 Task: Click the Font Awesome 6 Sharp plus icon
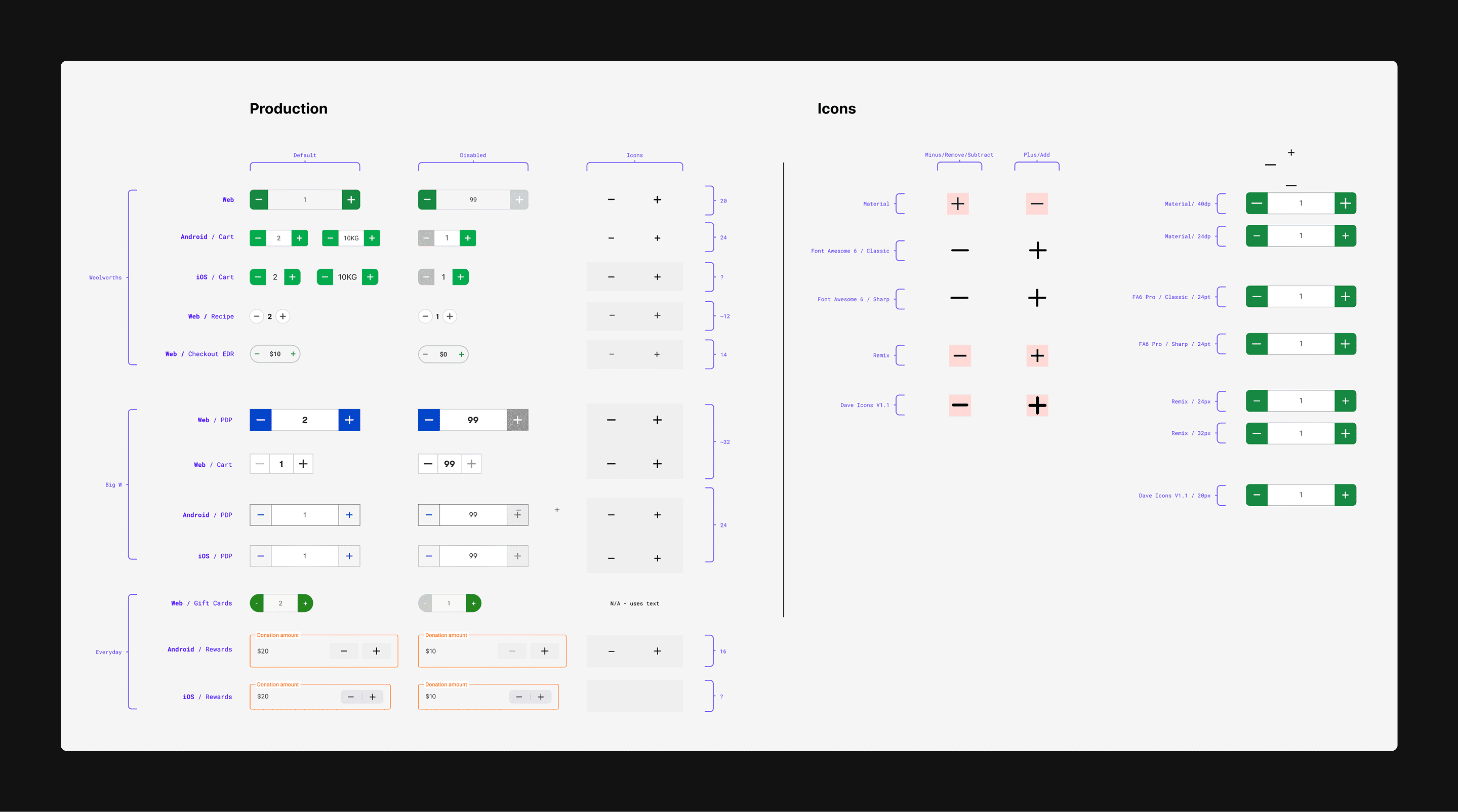pos(1036,298)
